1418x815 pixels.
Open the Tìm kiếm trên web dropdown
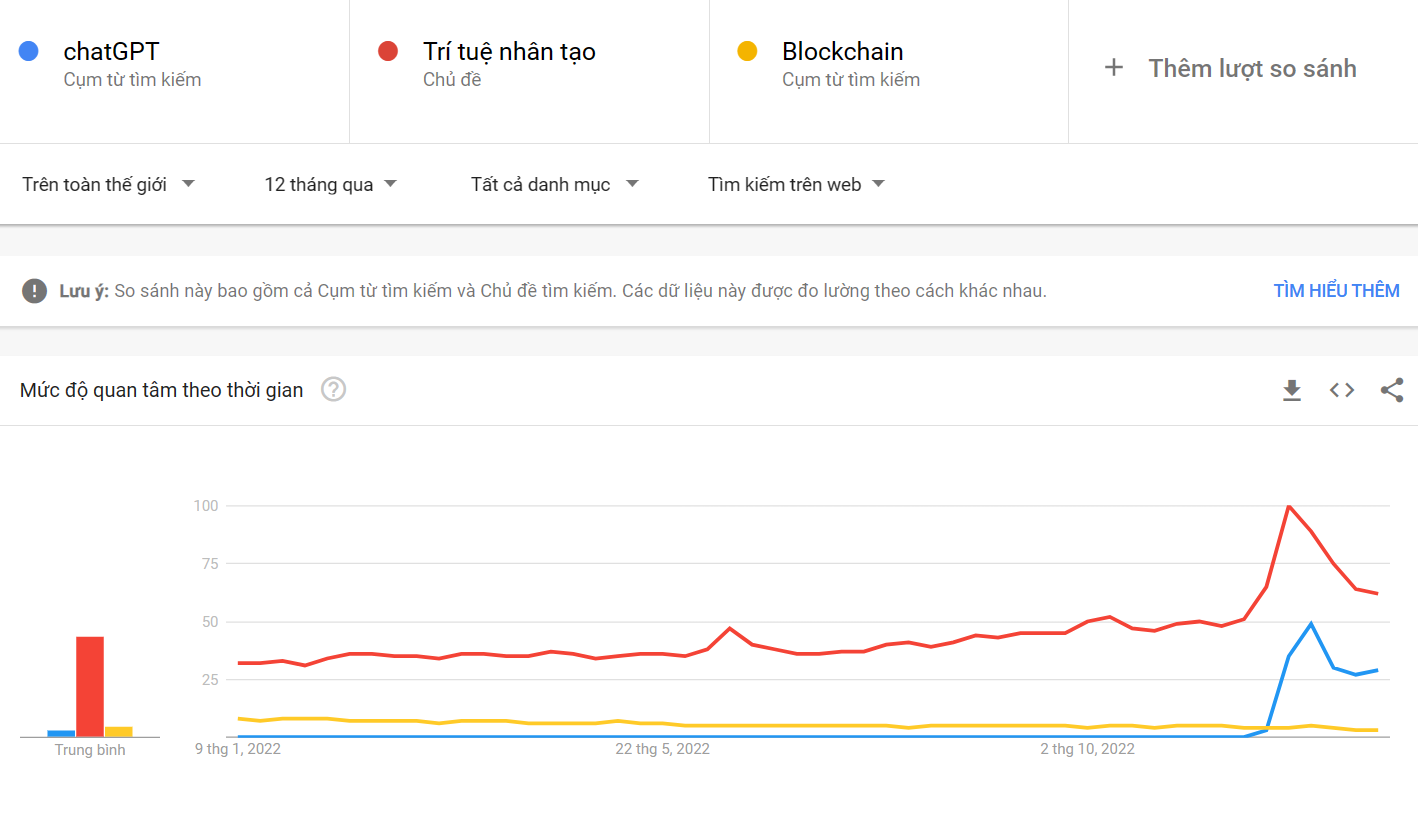point(796,184)
